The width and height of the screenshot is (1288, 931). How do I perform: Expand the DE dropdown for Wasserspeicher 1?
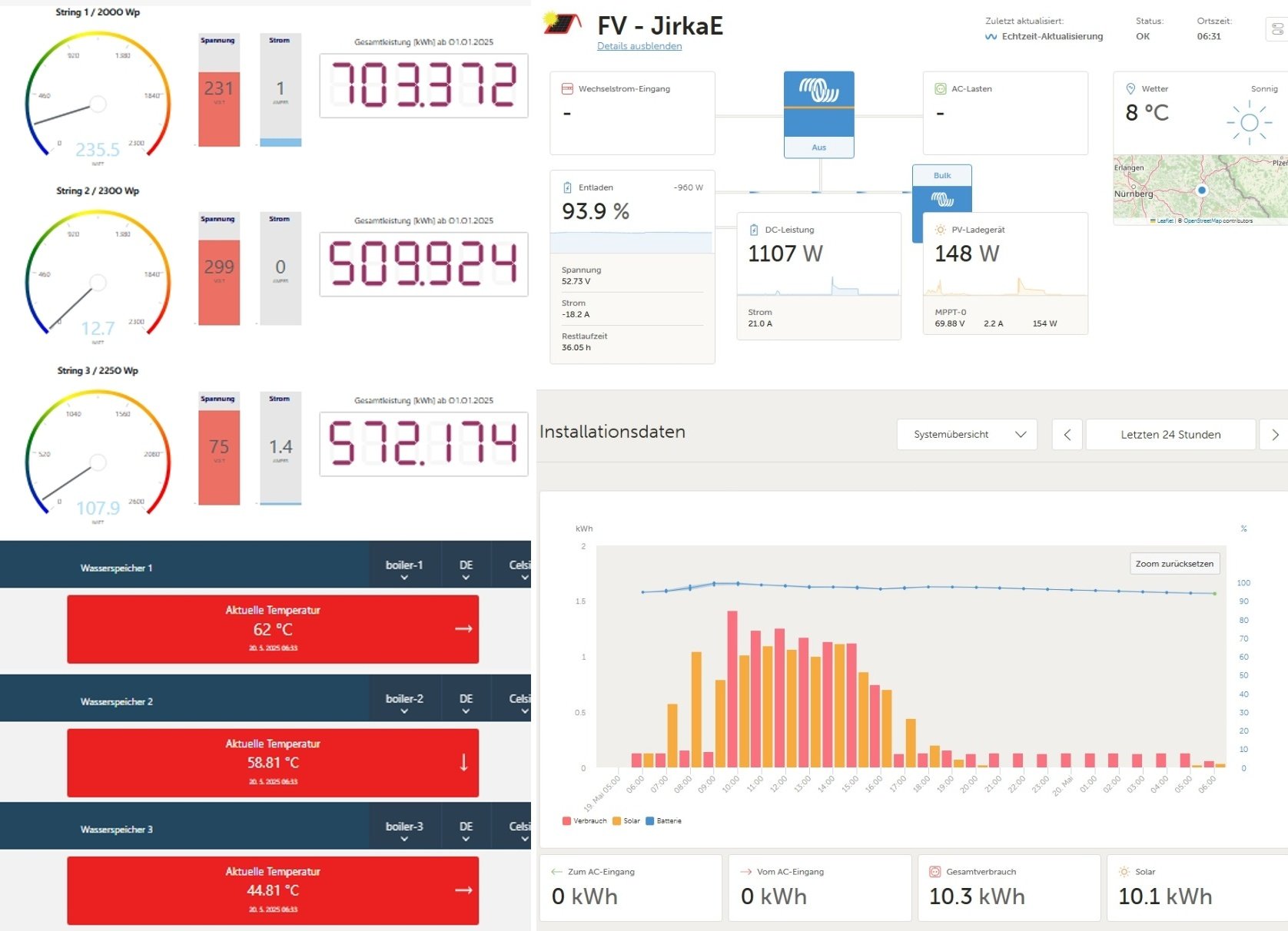[466, 568]
